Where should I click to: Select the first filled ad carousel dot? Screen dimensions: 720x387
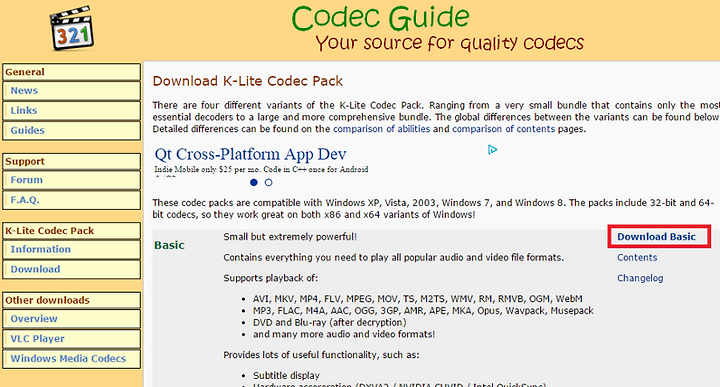[254, 182]
